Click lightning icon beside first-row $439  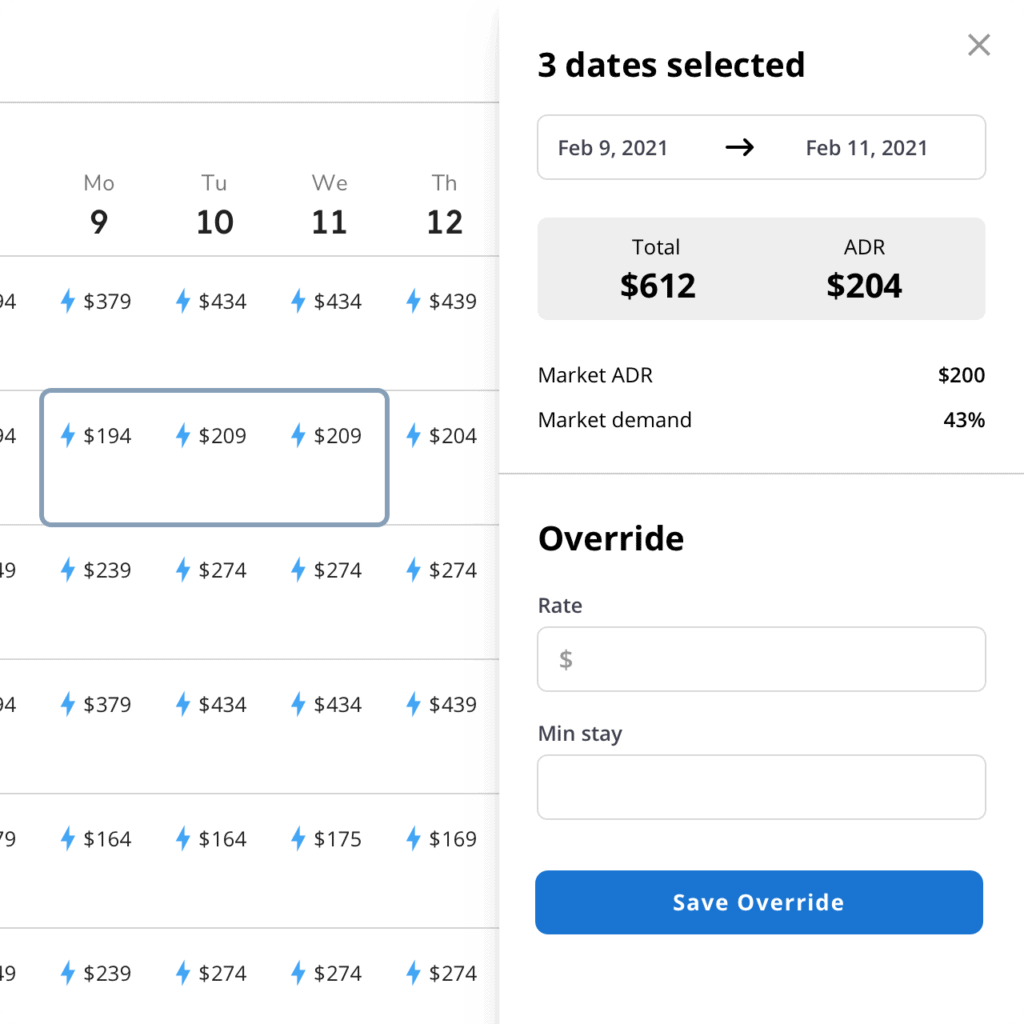coord(413,300)
